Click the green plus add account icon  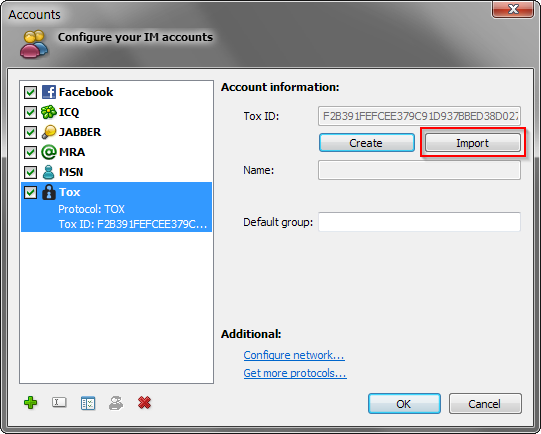click(x=31, y=403)
